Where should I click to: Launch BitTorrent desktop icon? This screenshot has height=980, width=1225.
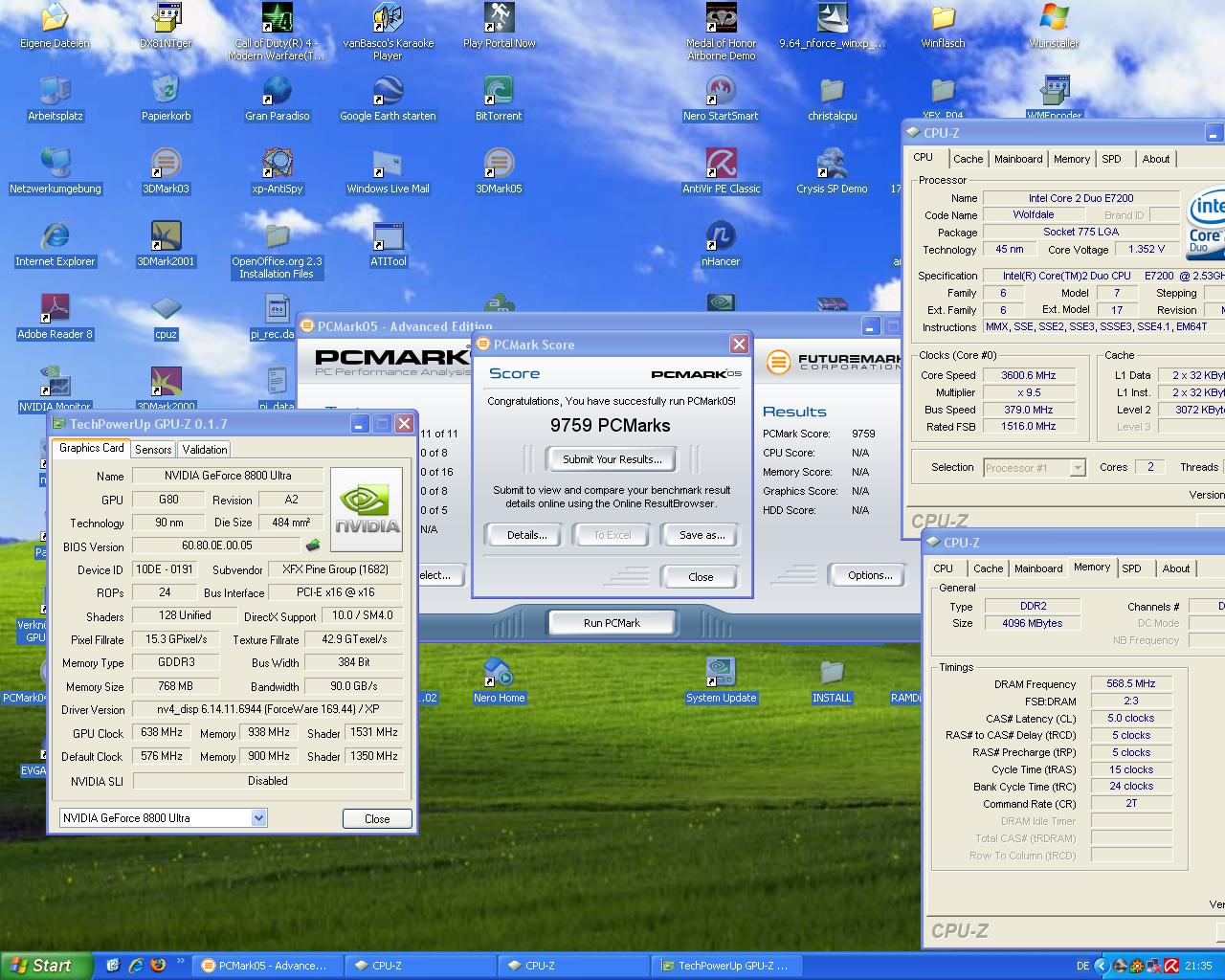pos(500,99)
